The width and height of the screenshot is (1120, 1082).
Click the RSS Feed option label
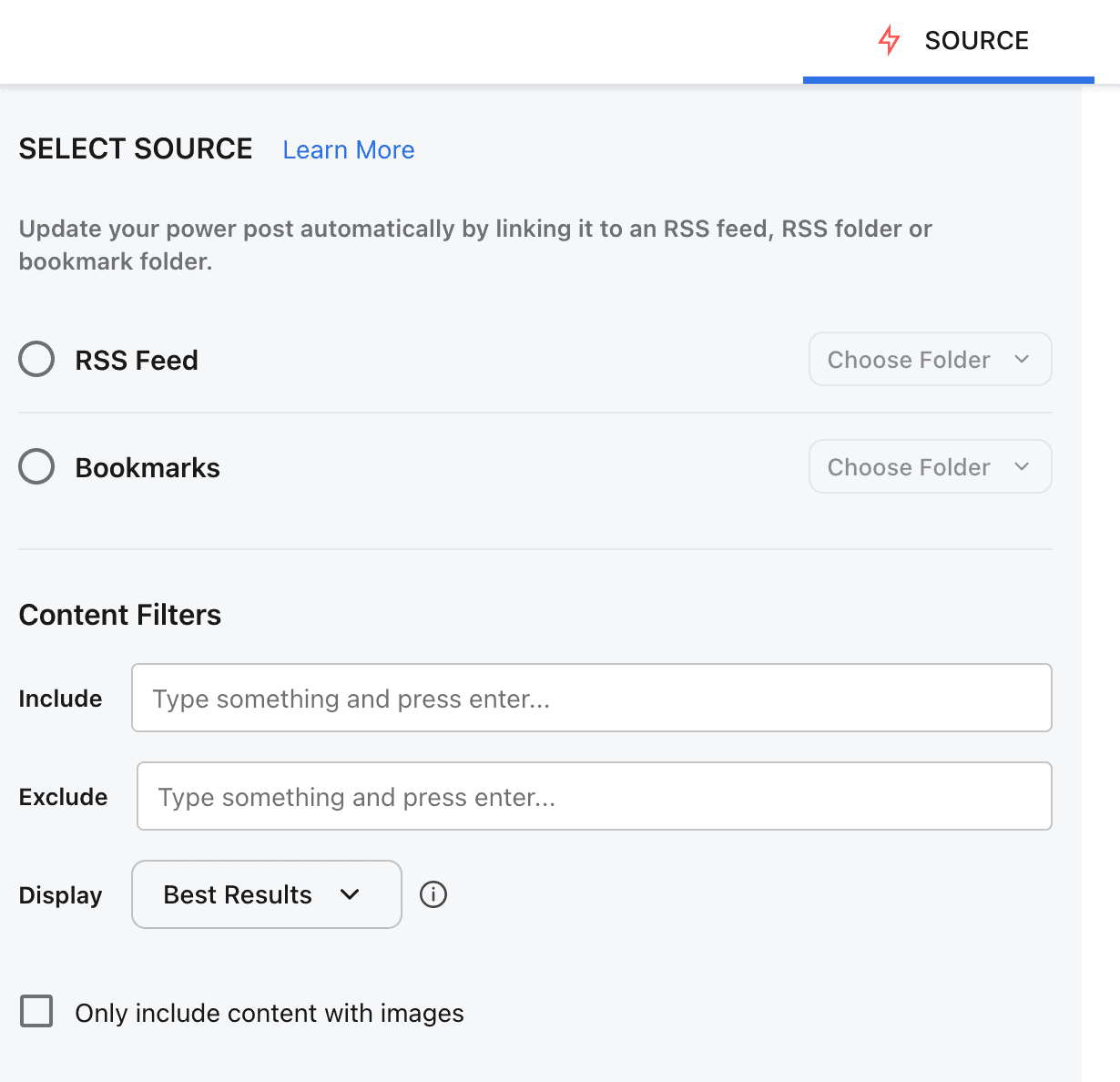[x=137, y=361]
